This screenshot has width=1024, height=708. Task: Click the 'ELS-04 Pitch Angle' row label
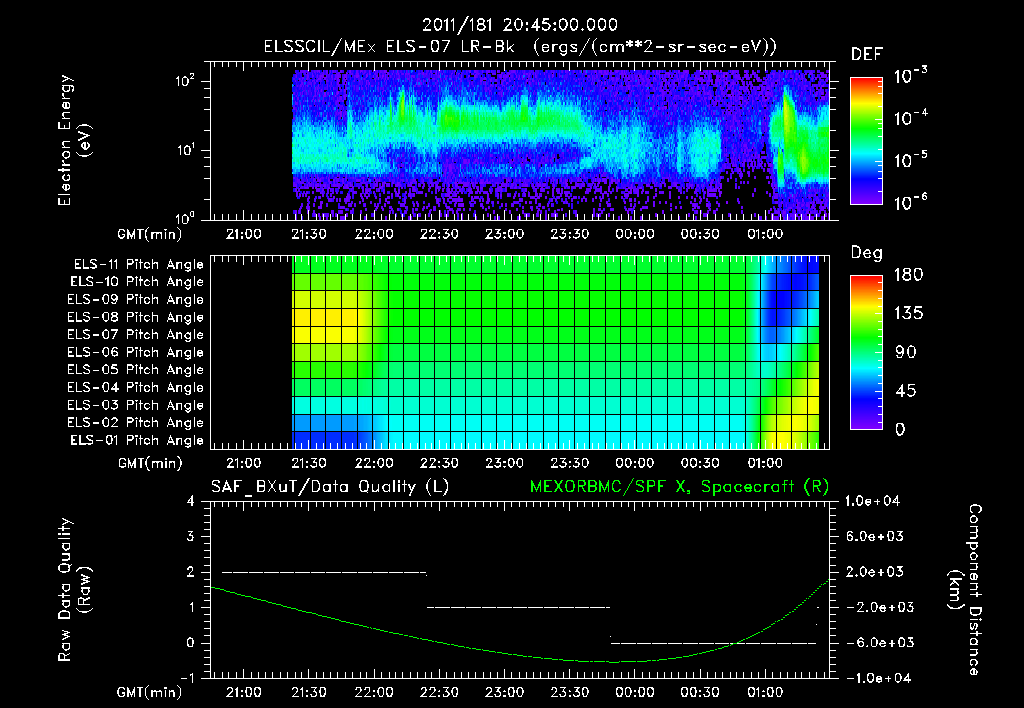pyautogui.click(x=136, y=387)
